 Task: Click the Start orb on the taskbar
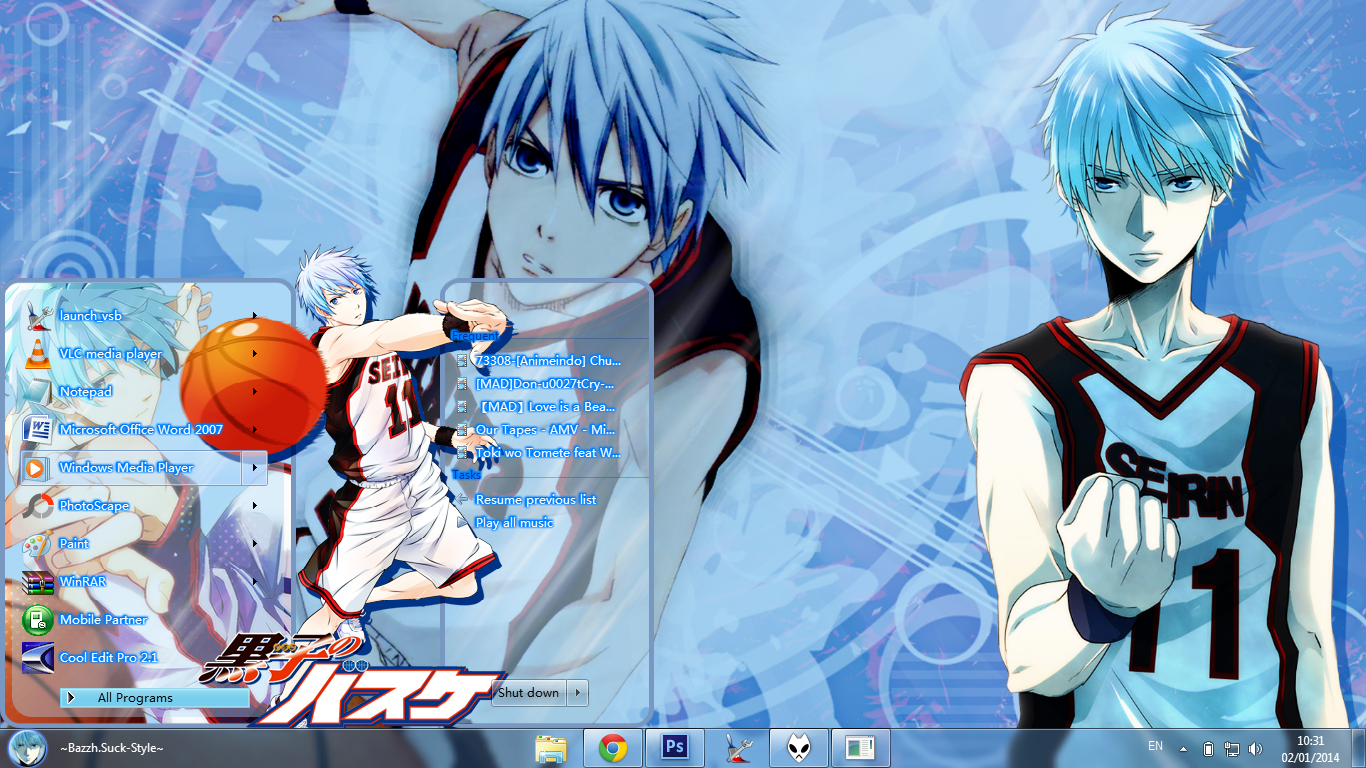pyautogui.click(x=27, y=748)
